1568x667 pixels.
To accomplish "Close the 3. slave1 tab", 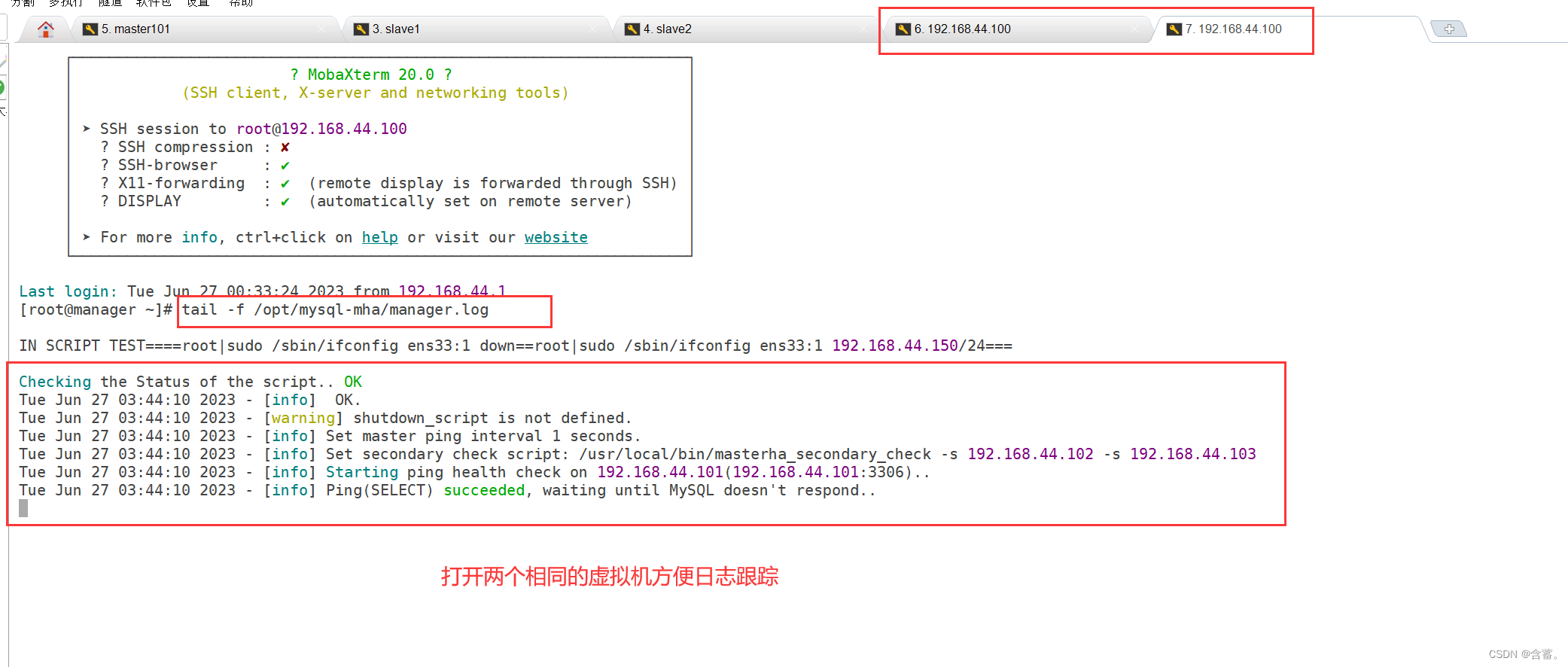I will coord(593,29).
